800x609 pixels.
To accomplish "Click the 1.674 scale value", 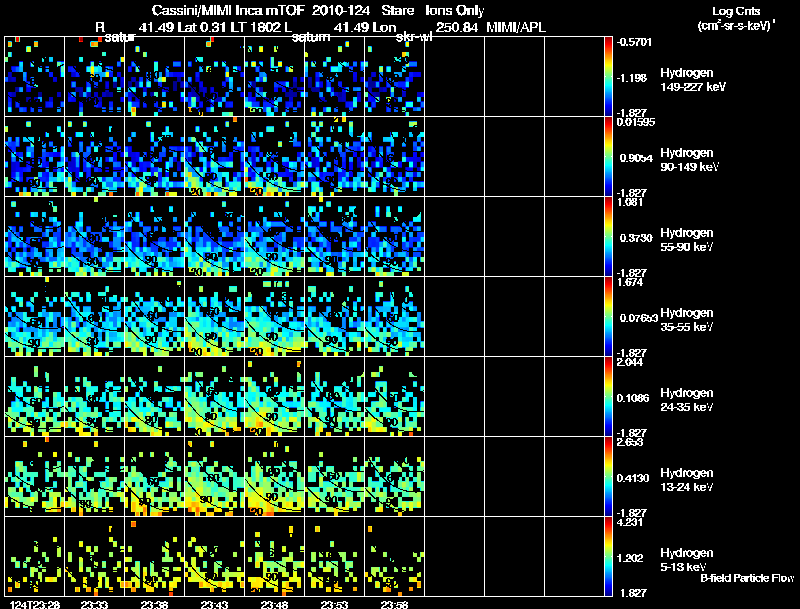I will click(630, 282).
